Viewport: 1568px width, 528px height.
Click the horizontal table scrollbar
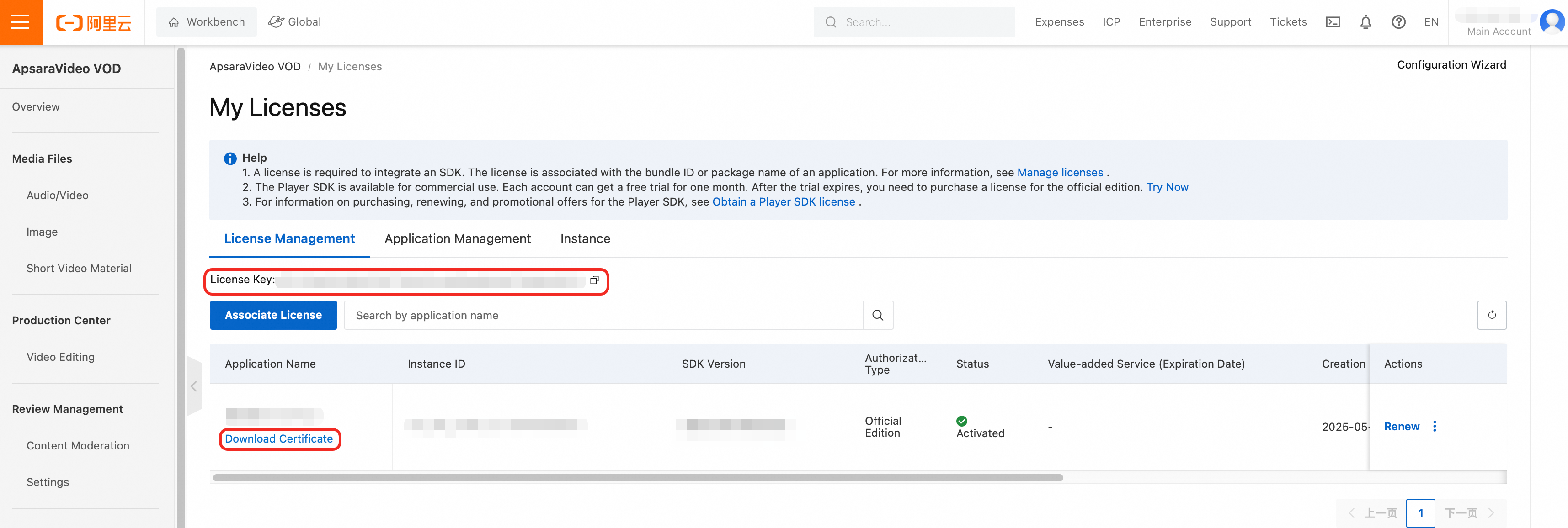(x=637, y=477)
